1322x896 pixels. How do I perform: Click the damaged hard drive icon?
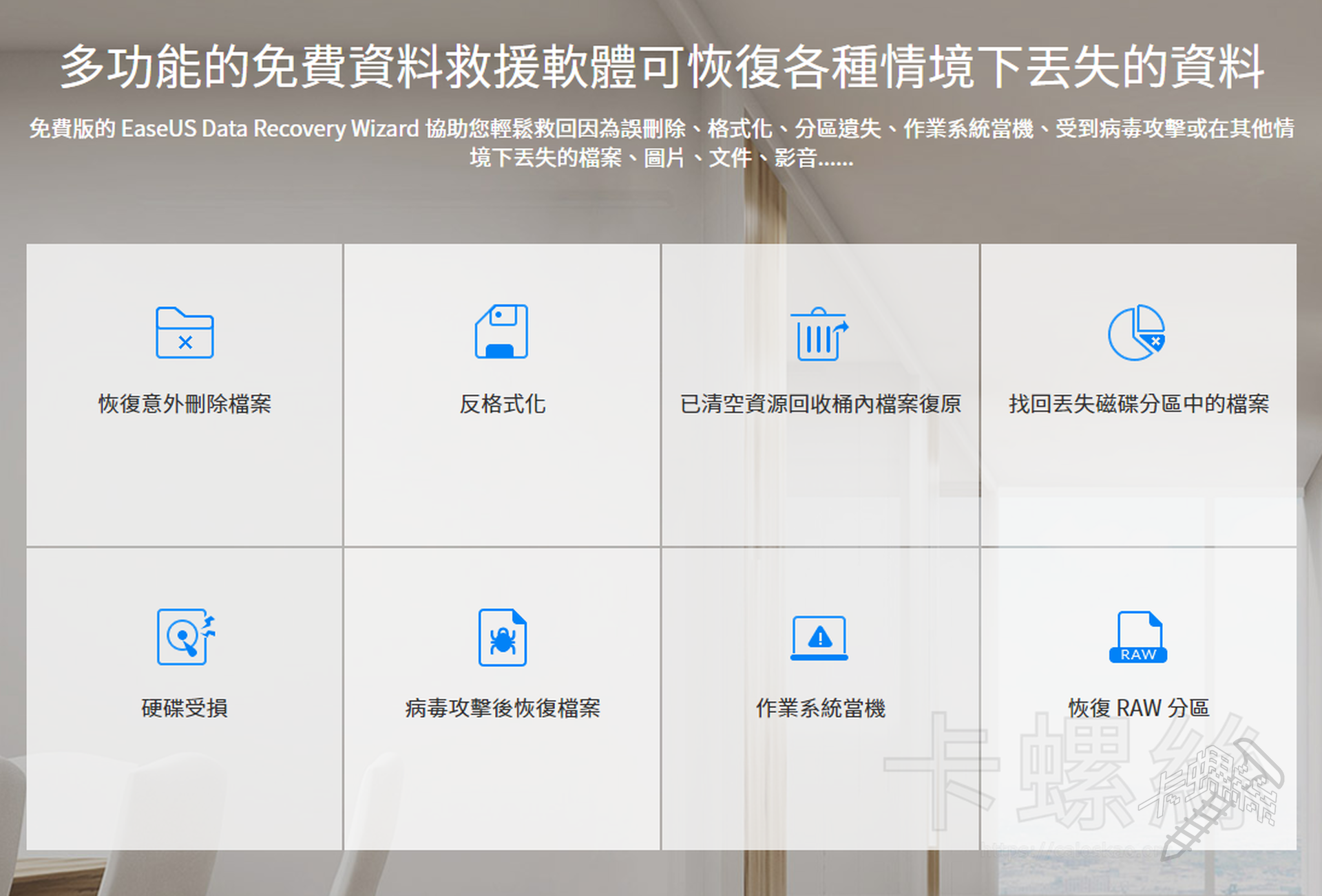click(185, 637)
